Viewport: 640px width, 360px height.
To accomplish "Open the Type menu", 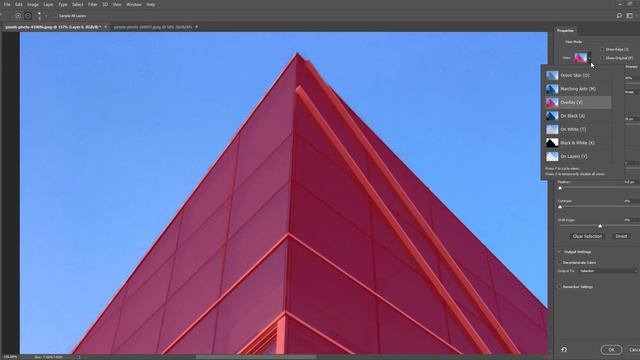I will pos(63,4).
